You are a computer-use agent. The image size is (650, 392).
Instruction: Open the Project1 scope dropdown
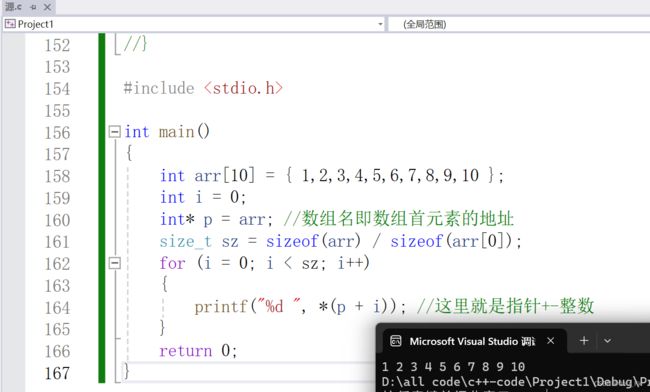(x=380, y=24)
